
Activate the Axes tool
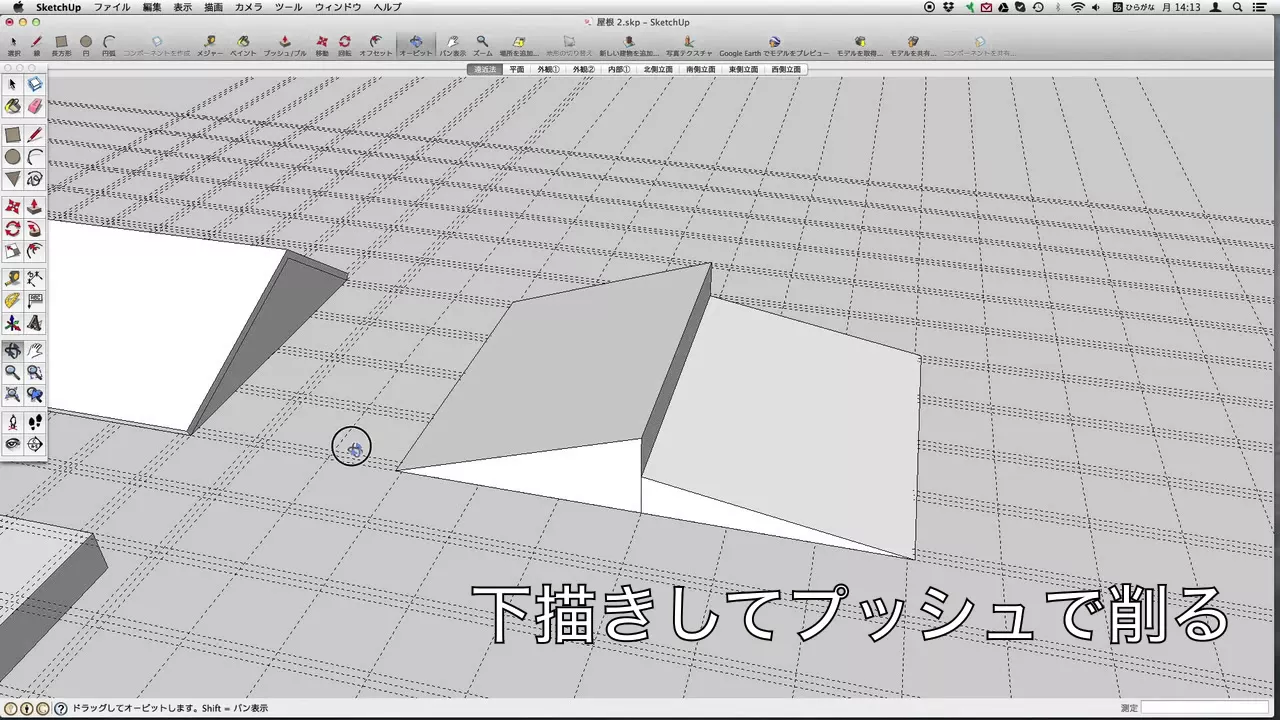[x=13, y=323]
